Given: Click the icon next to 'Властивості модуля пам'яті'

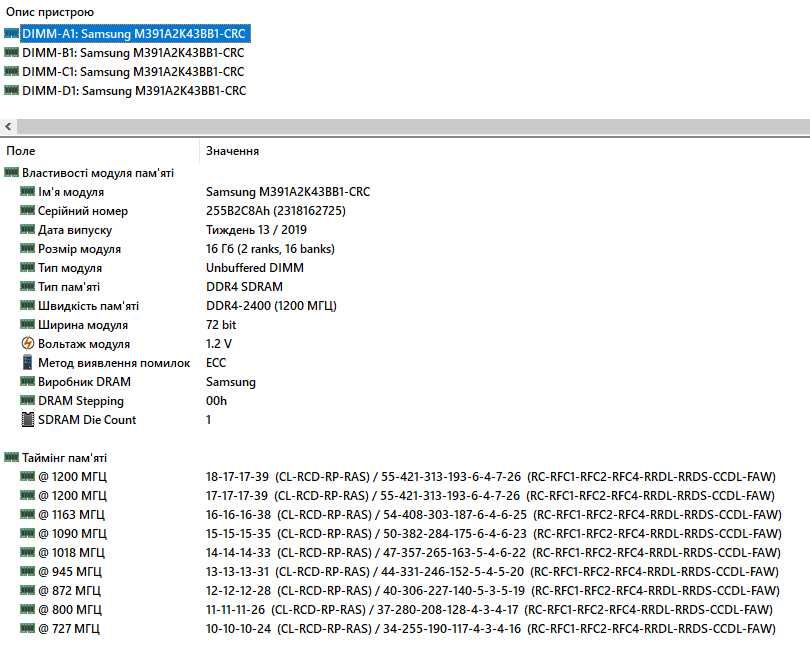Looking at the screenshot, I should (x=11, y=173).
